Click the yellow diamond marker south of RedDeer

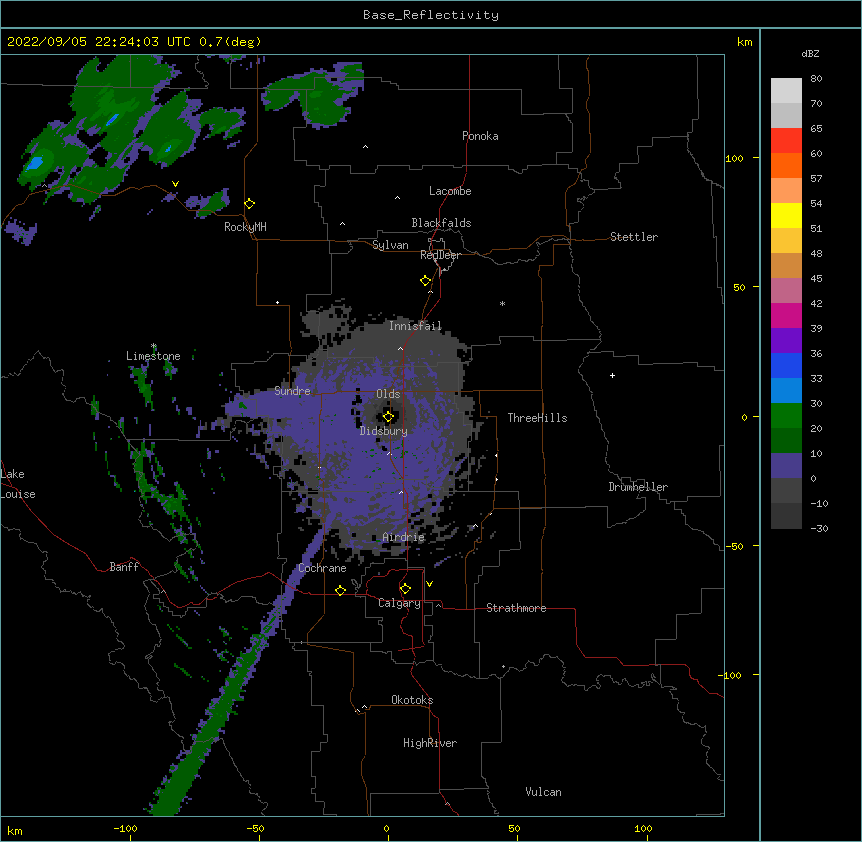(426, 281)
